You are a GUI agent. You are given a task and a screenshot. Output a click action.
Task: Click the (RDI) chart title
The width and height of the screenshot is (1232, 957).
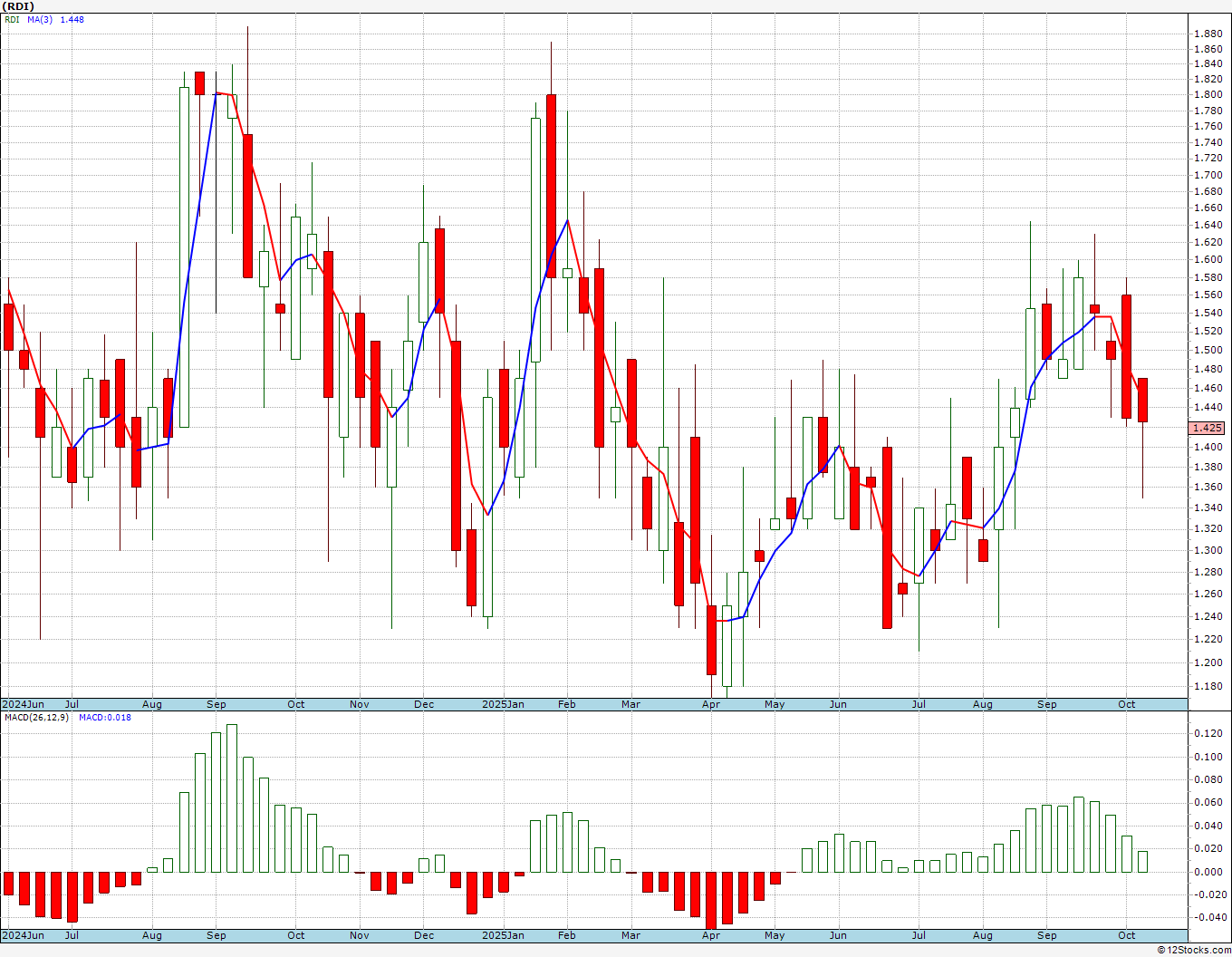click(16, 6)
